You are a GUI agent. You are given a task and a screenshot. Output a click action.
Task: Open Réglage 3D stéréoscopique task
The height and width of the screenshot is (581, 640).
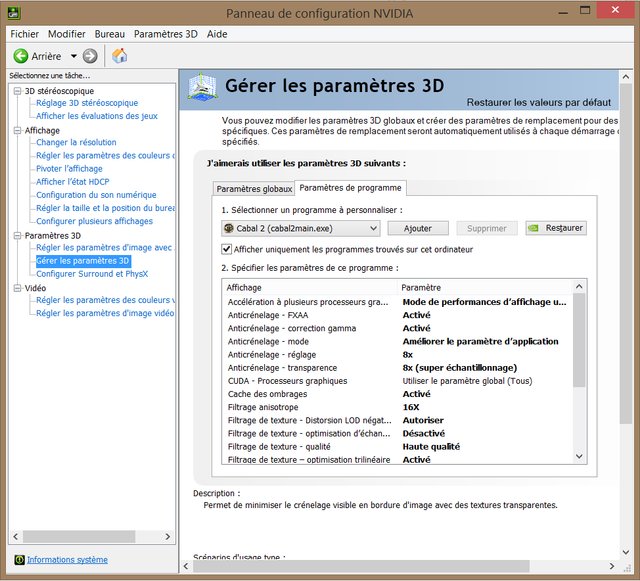(x=87, y=103)
